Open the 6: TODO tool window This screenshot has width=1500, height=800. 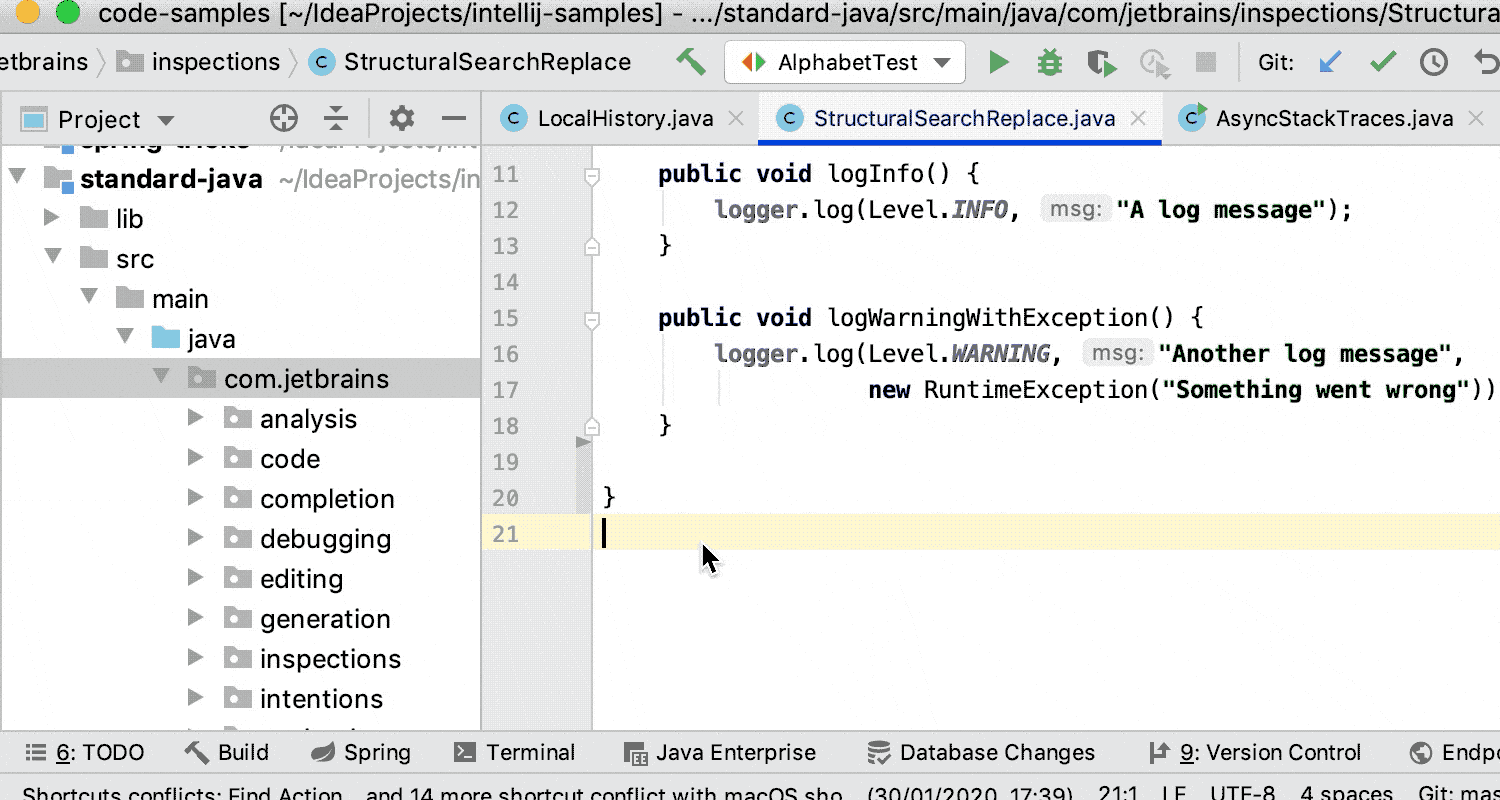pos(85,753)
